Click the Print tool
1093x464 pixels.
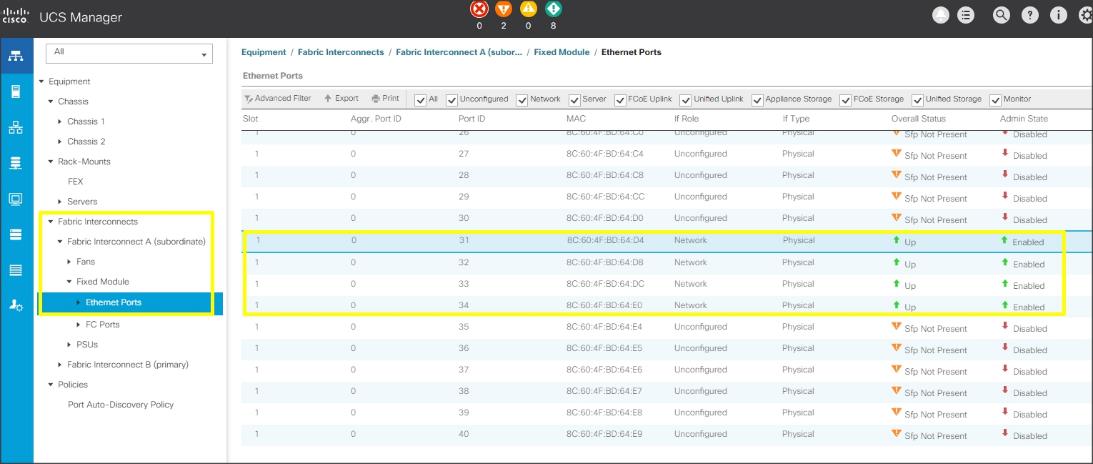pyautogui.click(x=385, y=99)
